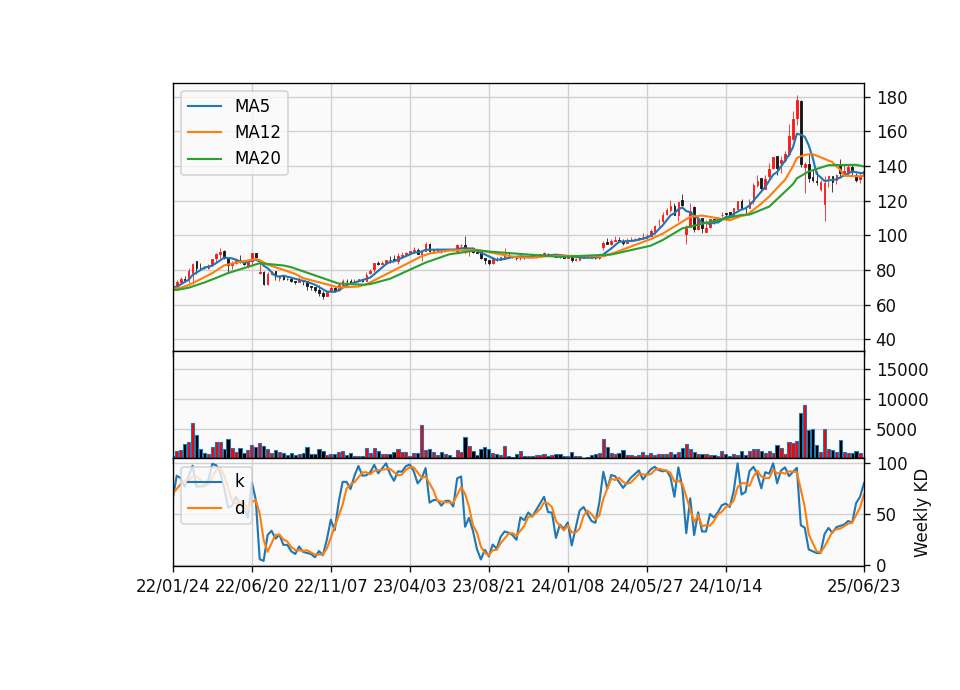Viewport: 960px width, 690px height.
Task: Click the 140 price axis label
Action: coord(892,167)
